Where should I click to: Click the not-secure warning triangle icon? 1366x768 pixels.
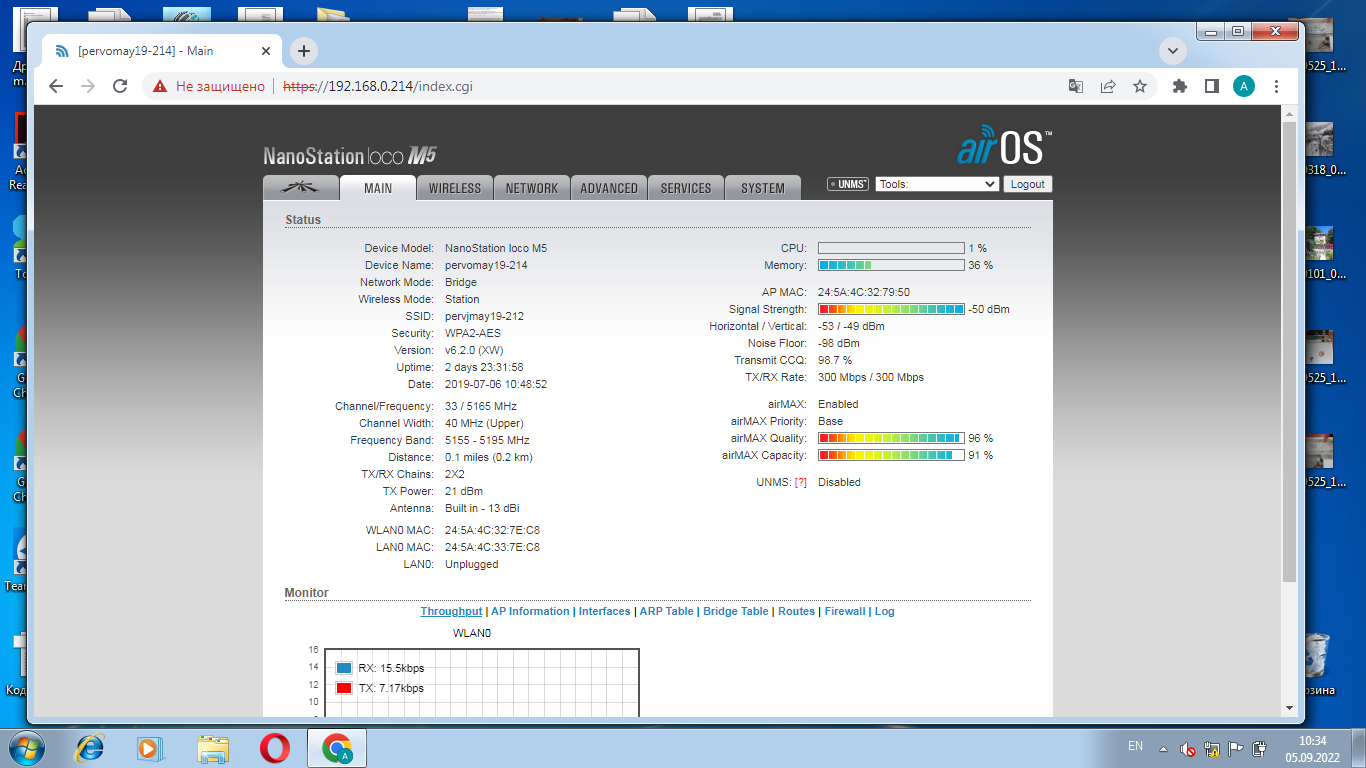point(159,86)
